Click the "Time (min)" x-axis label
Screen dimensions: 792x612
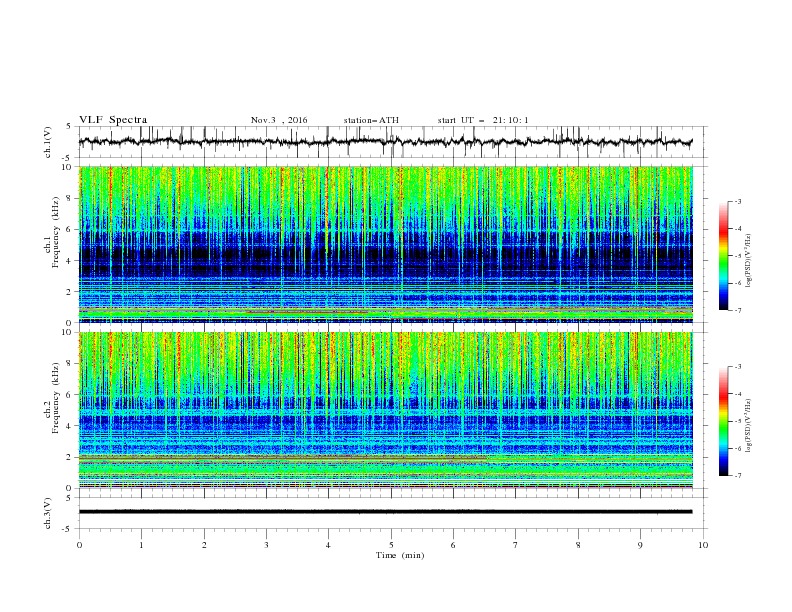400,555
